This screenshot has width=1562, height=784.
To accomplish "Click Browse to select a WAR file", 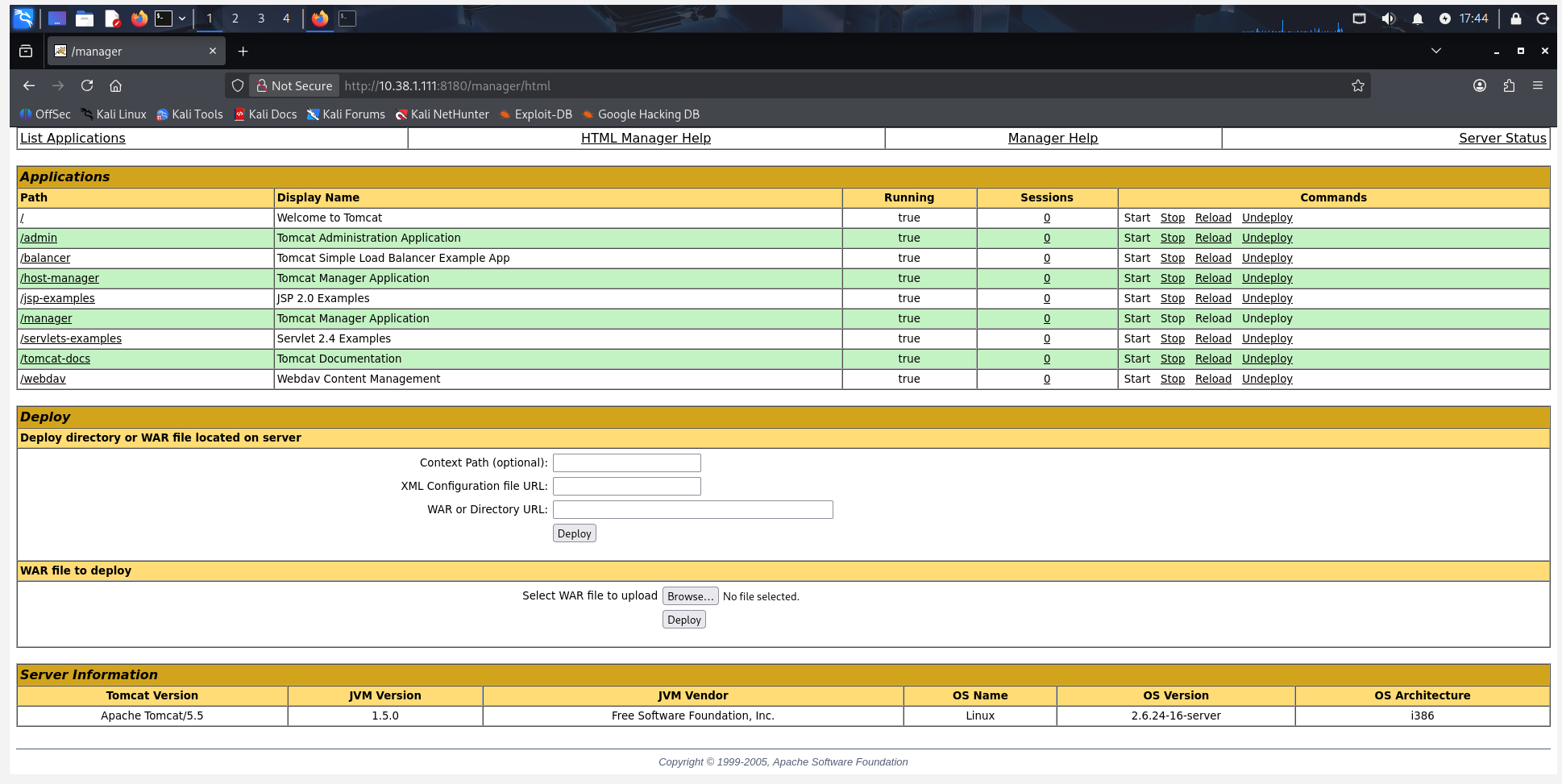I will point(690,596).
